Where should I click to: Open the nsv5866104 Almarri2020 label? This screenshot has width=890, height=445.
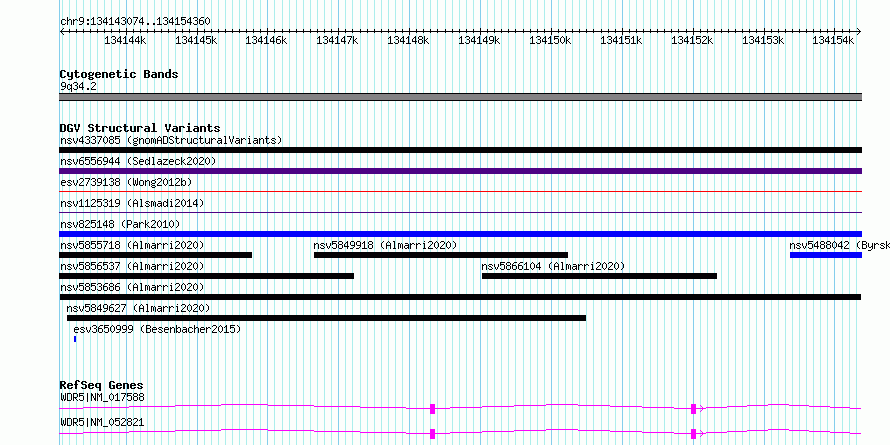553,267
